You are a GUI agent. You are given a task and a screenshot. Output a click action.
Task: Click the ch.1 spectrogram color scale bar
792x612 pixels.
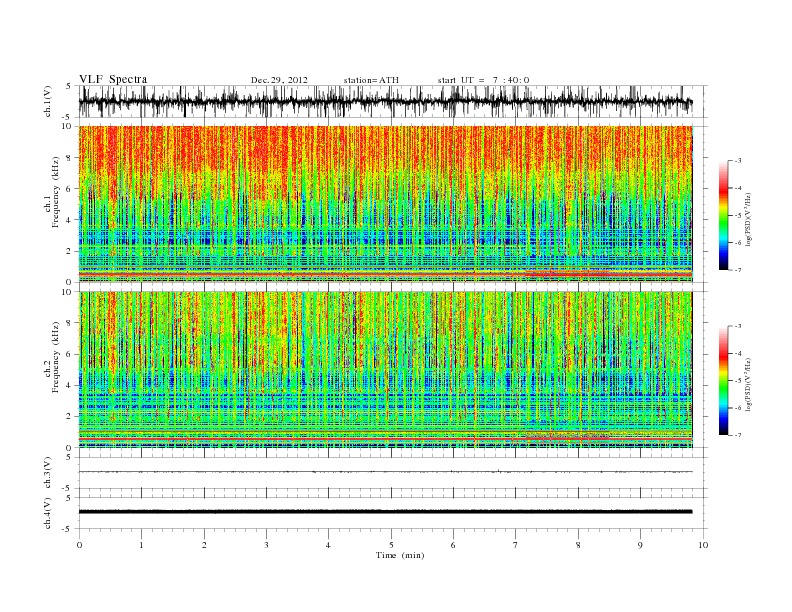tap(723, 215)
